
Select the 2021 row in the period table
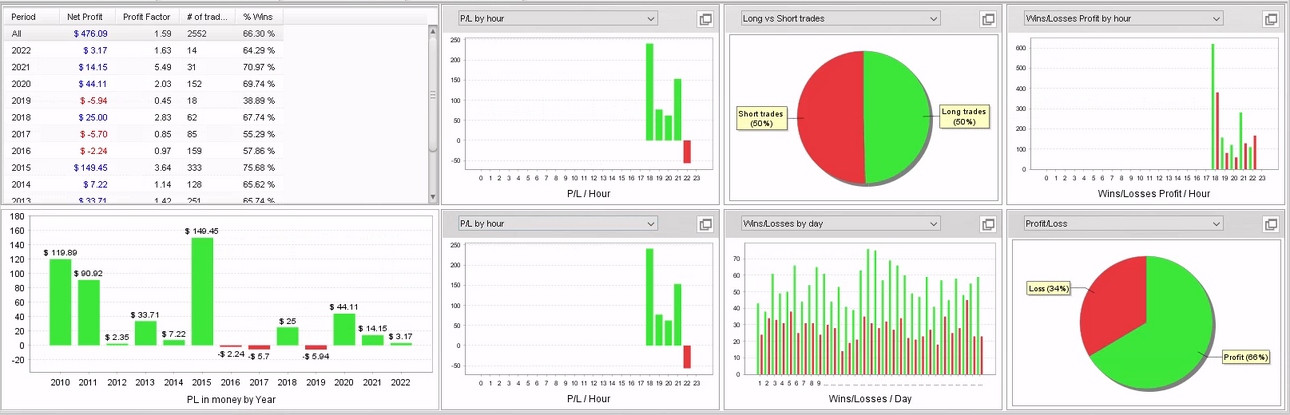[x=144, y=67]
